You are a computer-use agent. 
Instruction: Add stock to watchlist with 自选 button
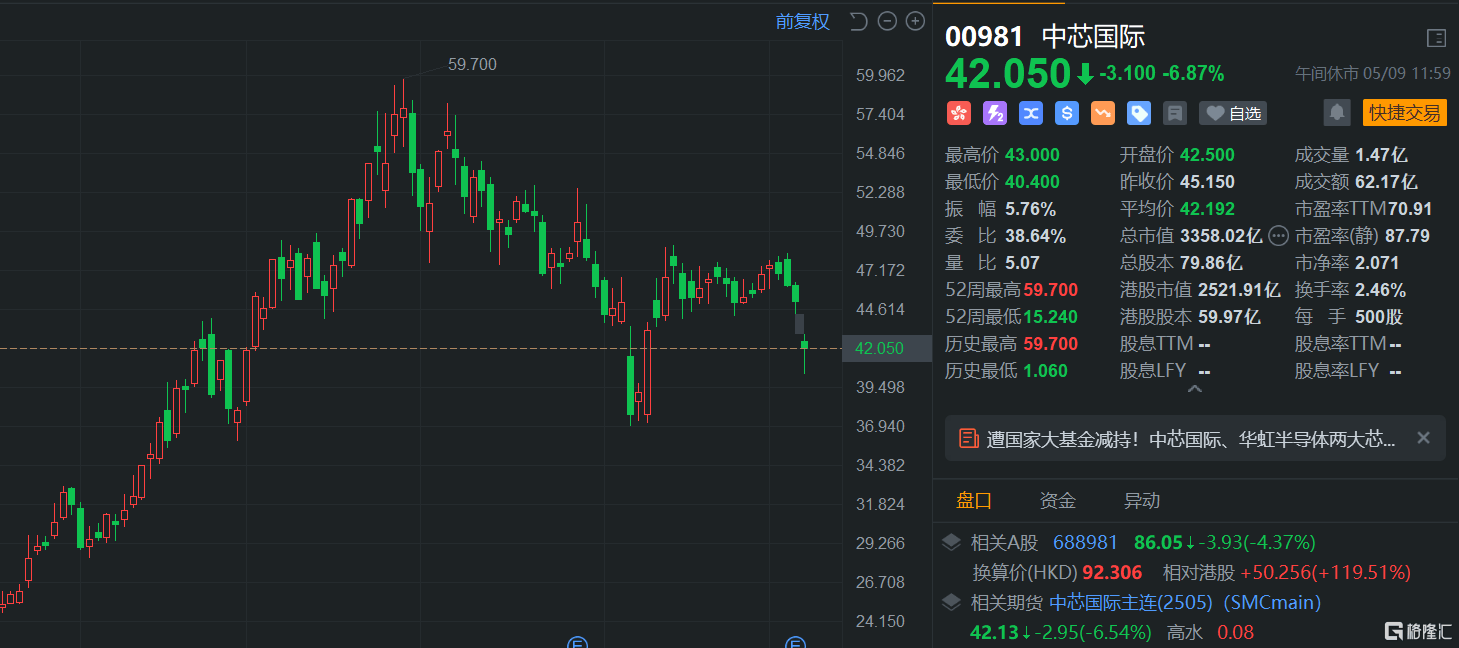1233,113
